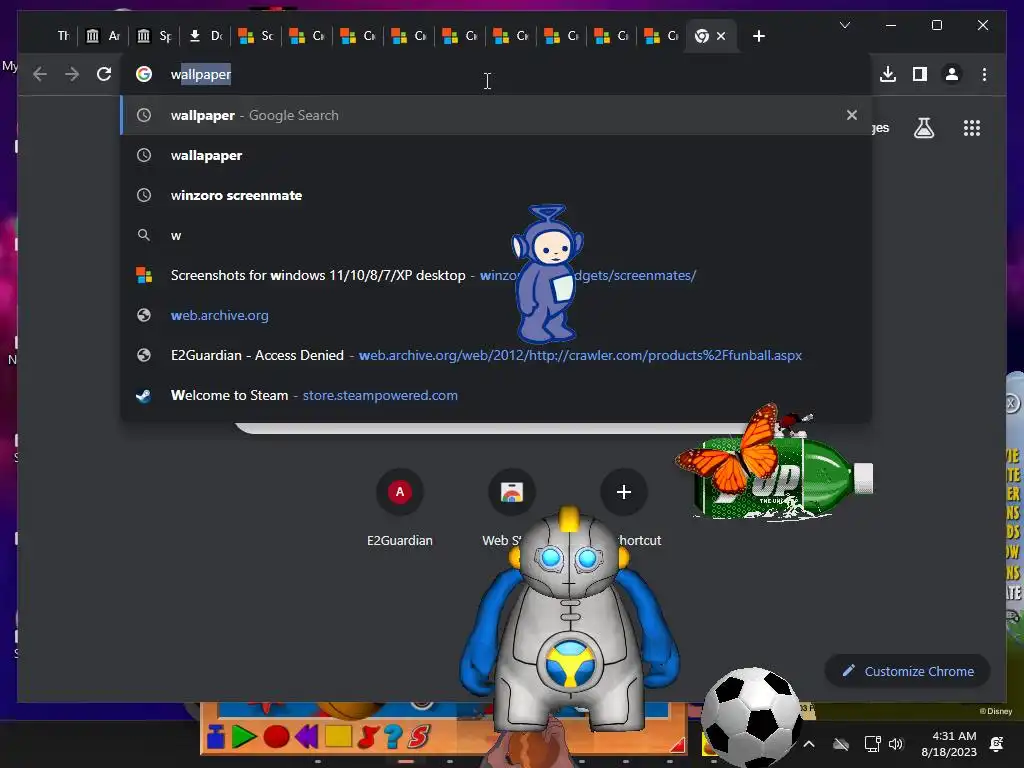
Task: Expand the system tray hidden icons chevron
Action: click(808, 744)
